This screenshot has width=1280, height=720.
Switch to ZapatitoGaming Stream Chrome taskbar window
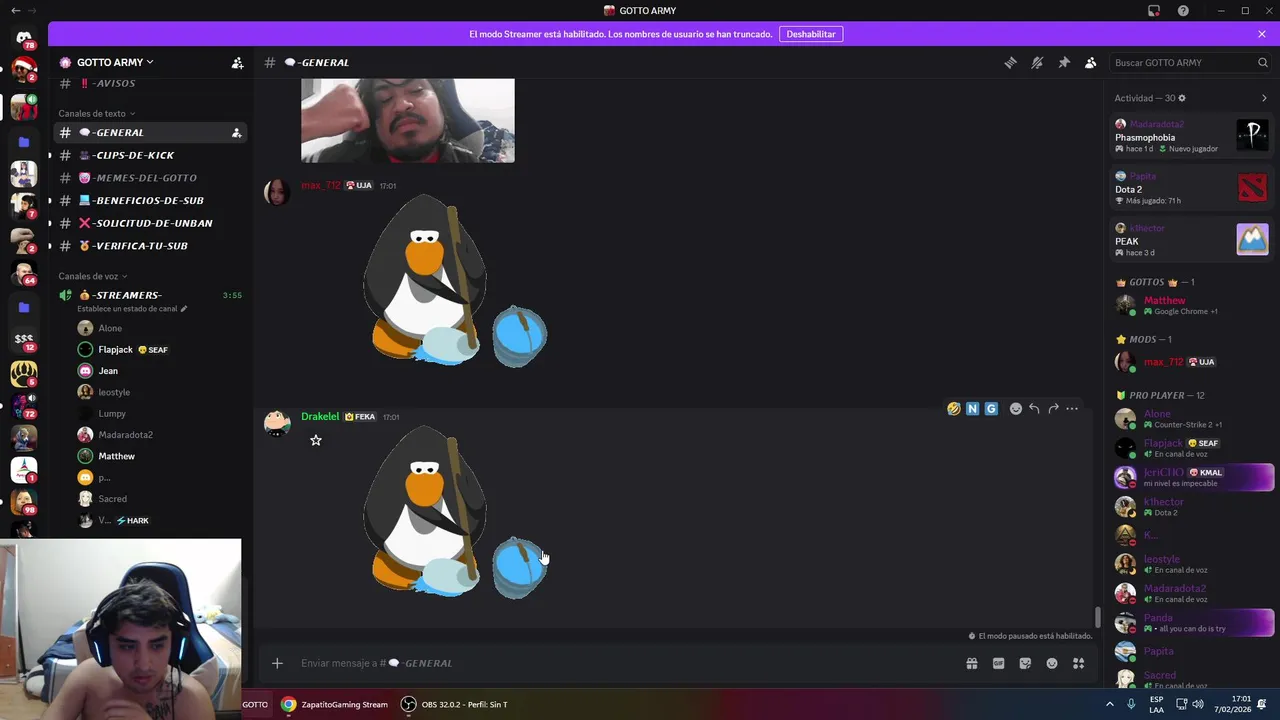[x=335, y=704]
